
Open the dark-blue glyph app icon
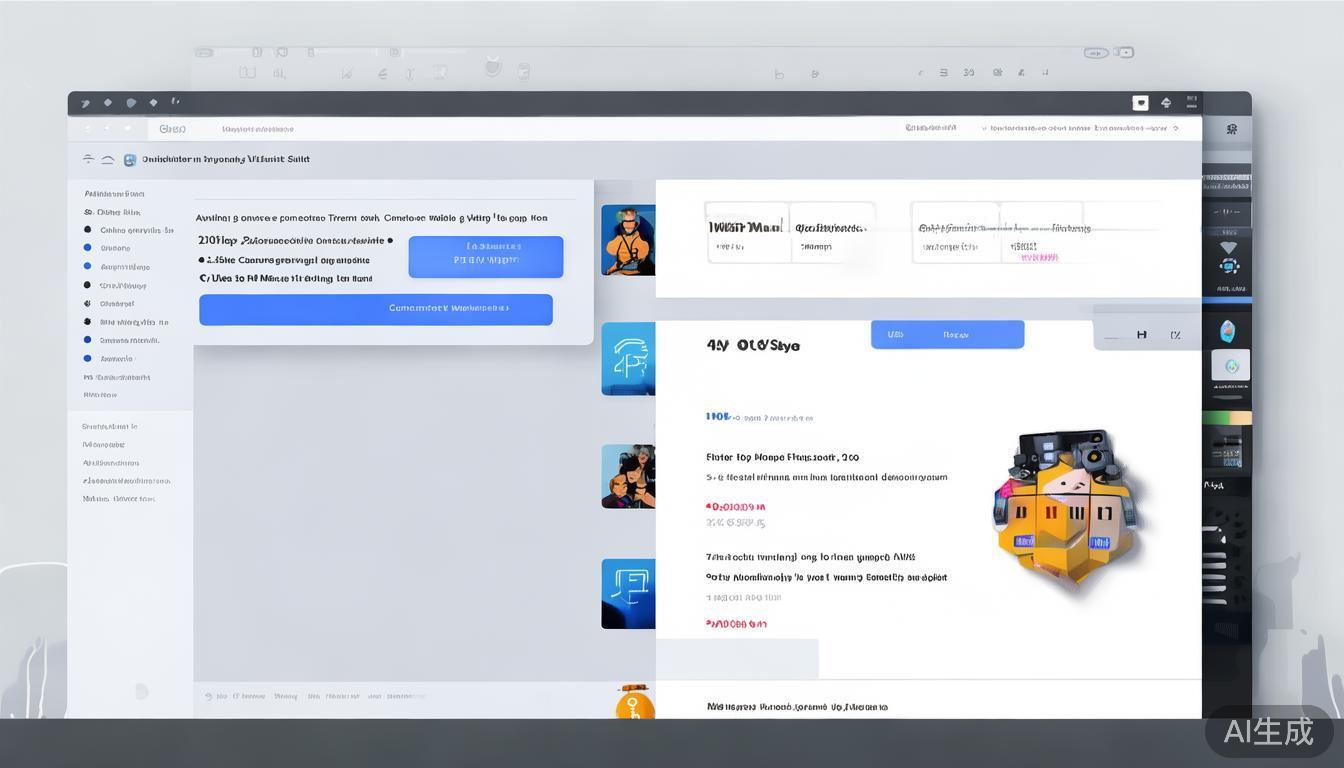pyautogui.click(x=628, y=593)
